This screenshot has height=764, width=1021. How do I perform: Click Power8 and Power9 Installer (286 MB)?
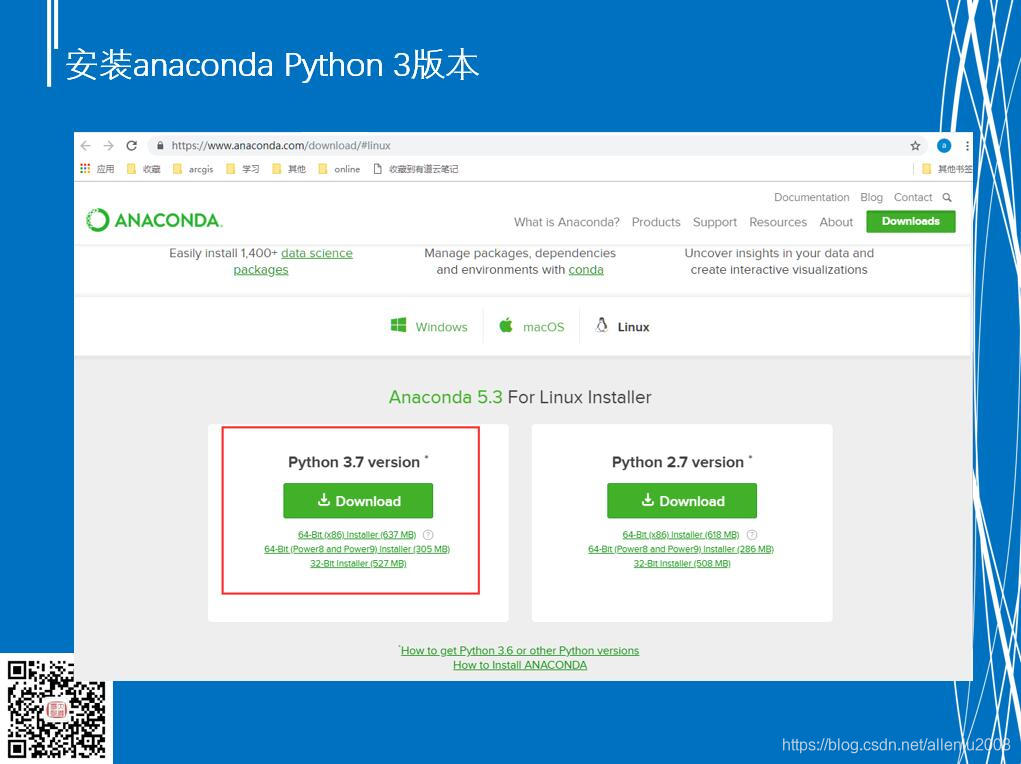click(680, 549)
